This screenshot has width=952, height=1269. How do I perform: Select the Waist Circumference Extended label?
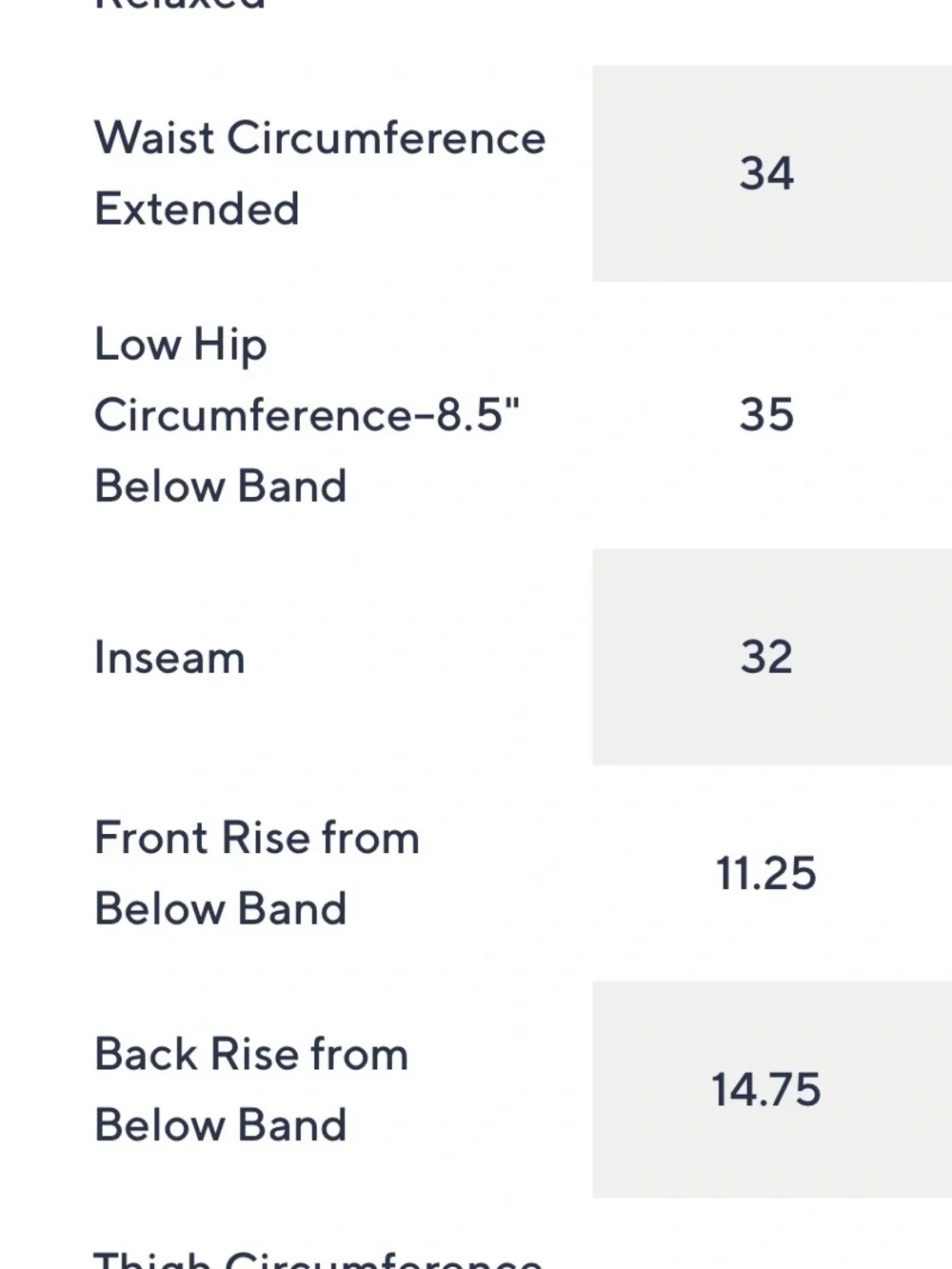[320, 173]
